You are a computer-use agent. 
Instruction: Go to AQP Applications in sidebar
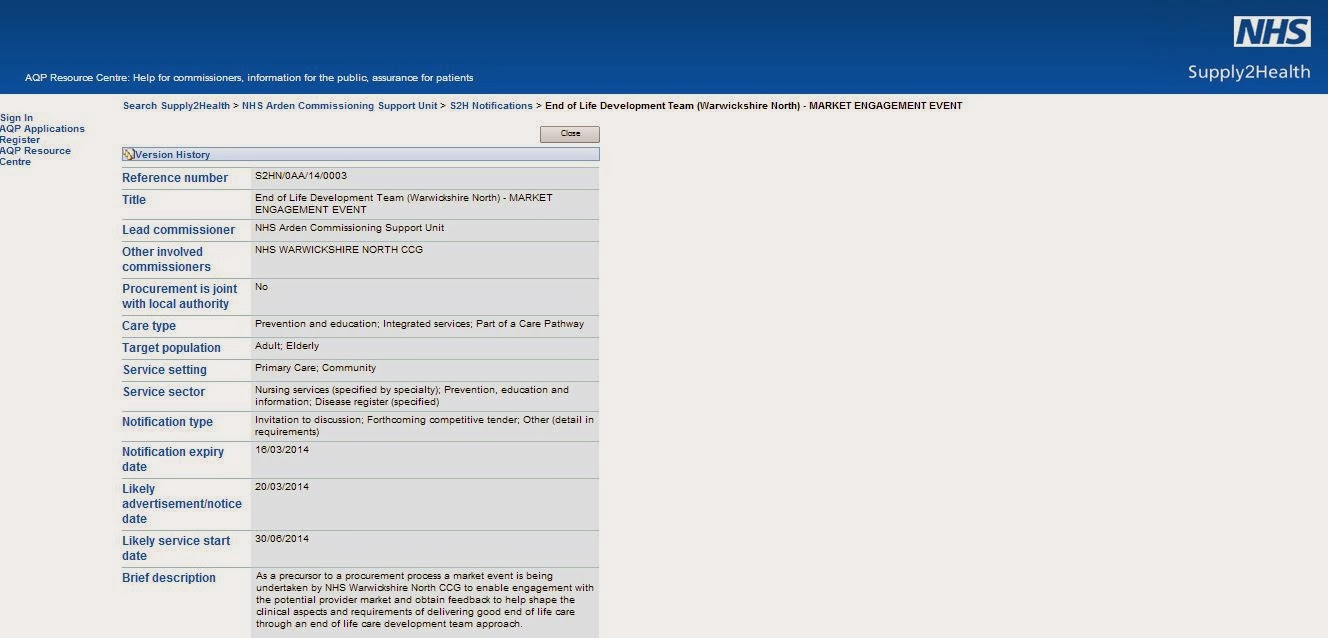(42, 129)
